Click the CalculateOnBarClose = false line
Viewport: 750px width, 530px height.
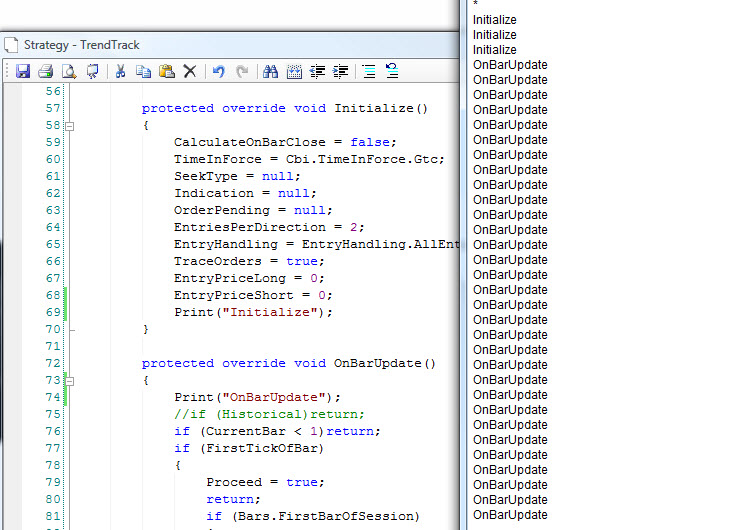[x=285, y=142]
